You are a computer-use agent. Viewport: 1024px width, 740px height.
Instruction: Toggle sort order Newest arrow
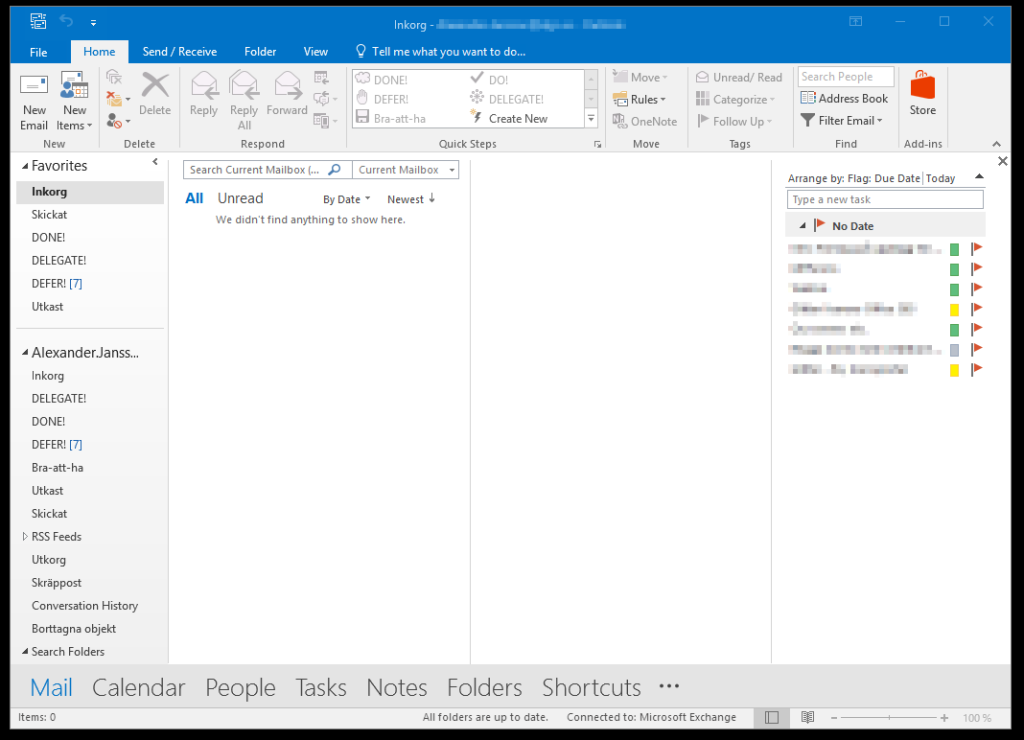pos(412,199)
